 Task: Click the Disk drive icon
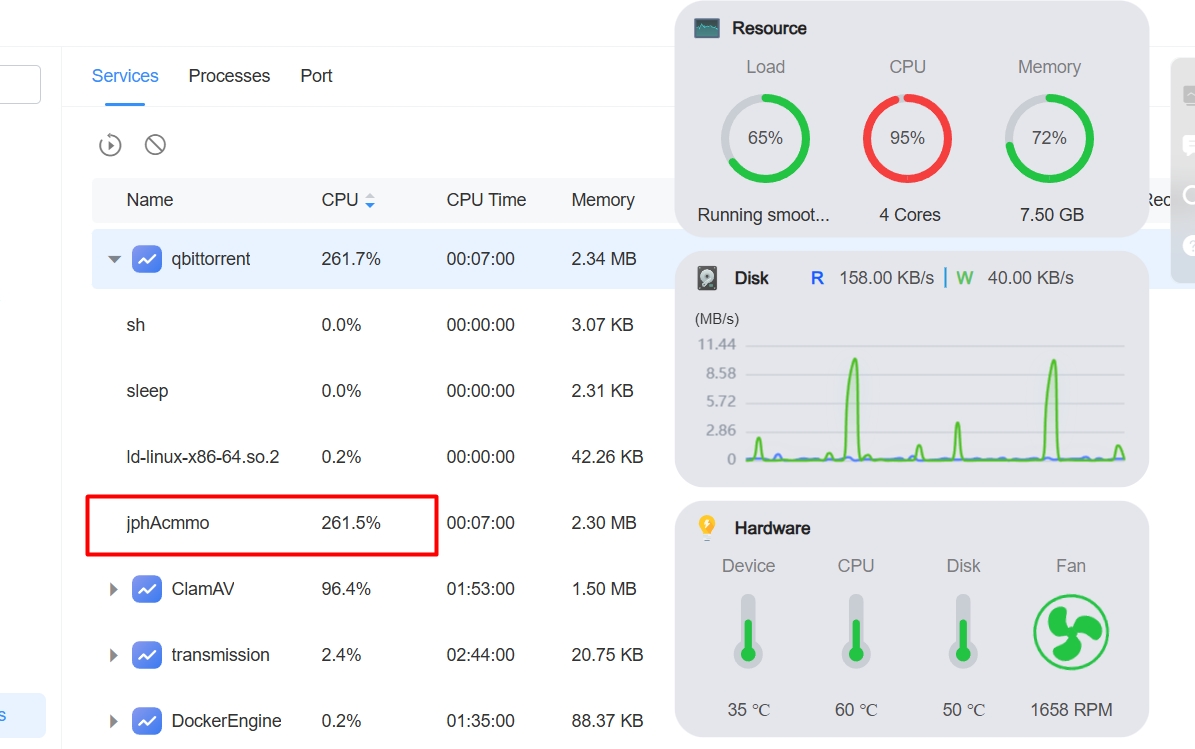pyautogui.click(x=707, y=278)
